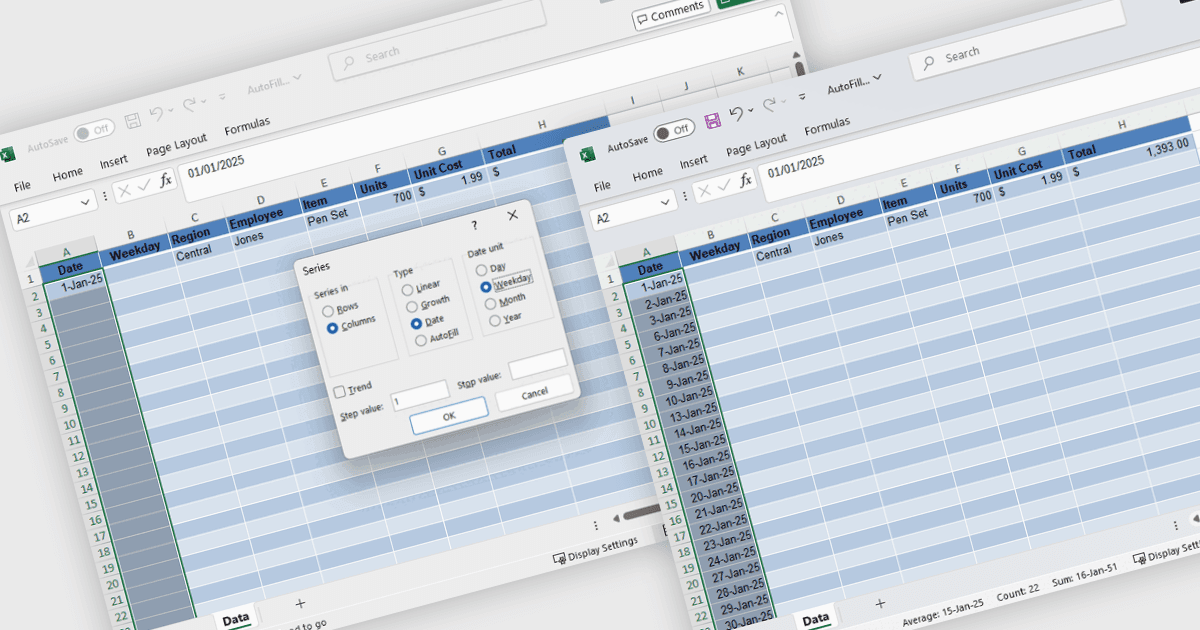Click help question mark in Series dialog

pos(474,226)
